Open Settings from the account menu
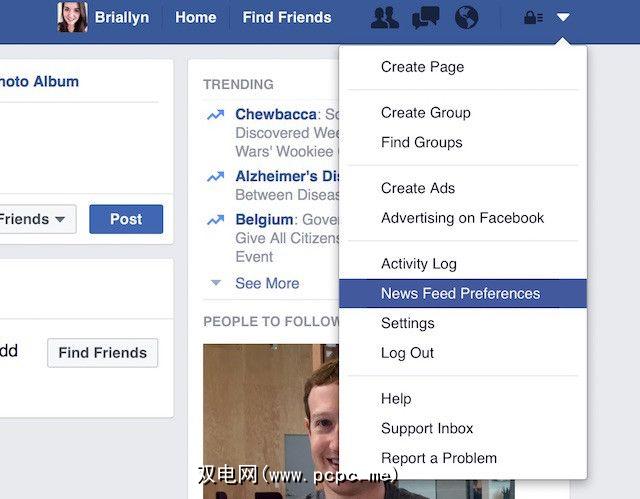 tap(408, 323)
